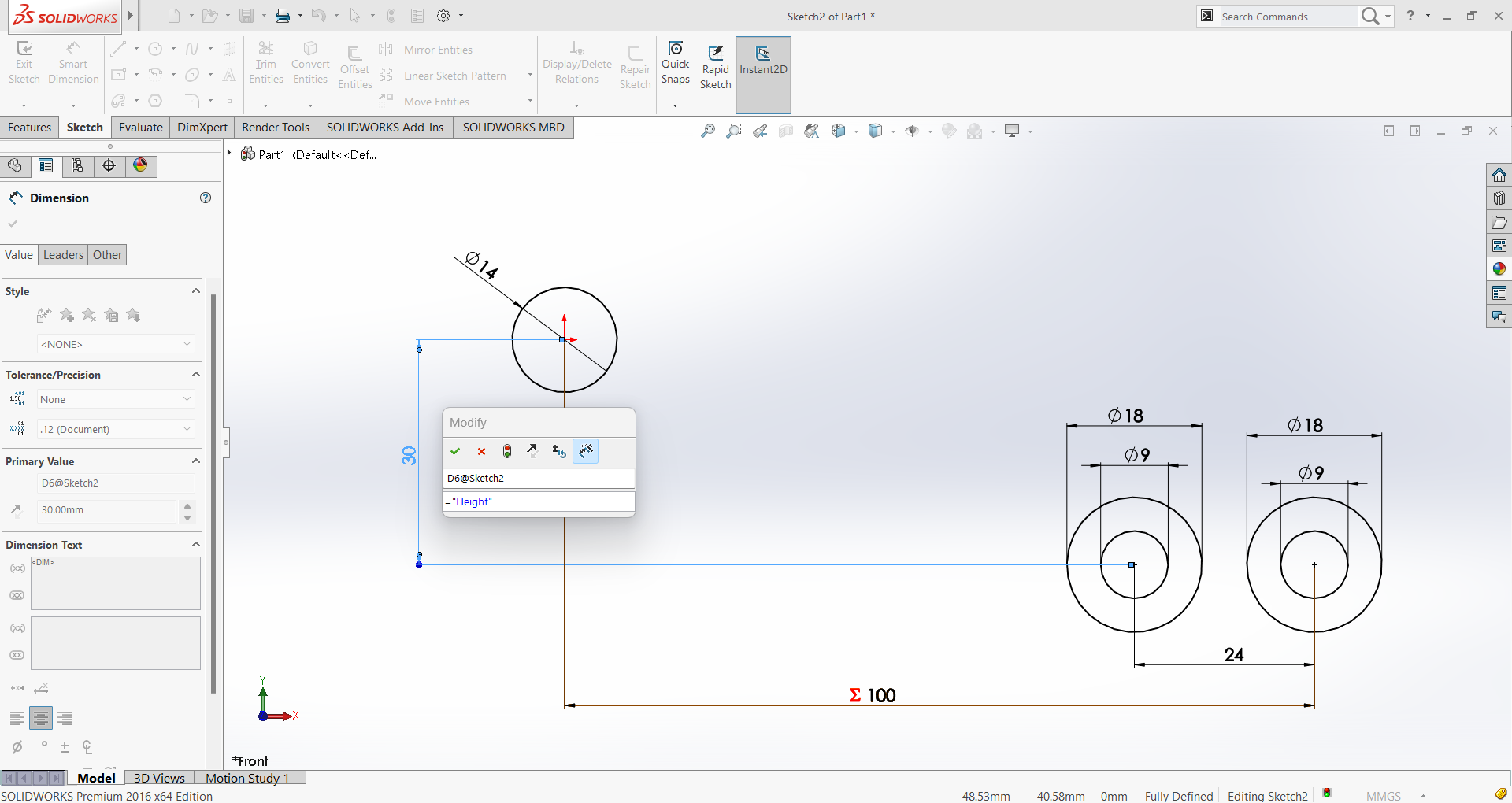This screenshot has width=1512, height=803.
Task: Insert the diameter symbol into dimension text
Action: 17,746
